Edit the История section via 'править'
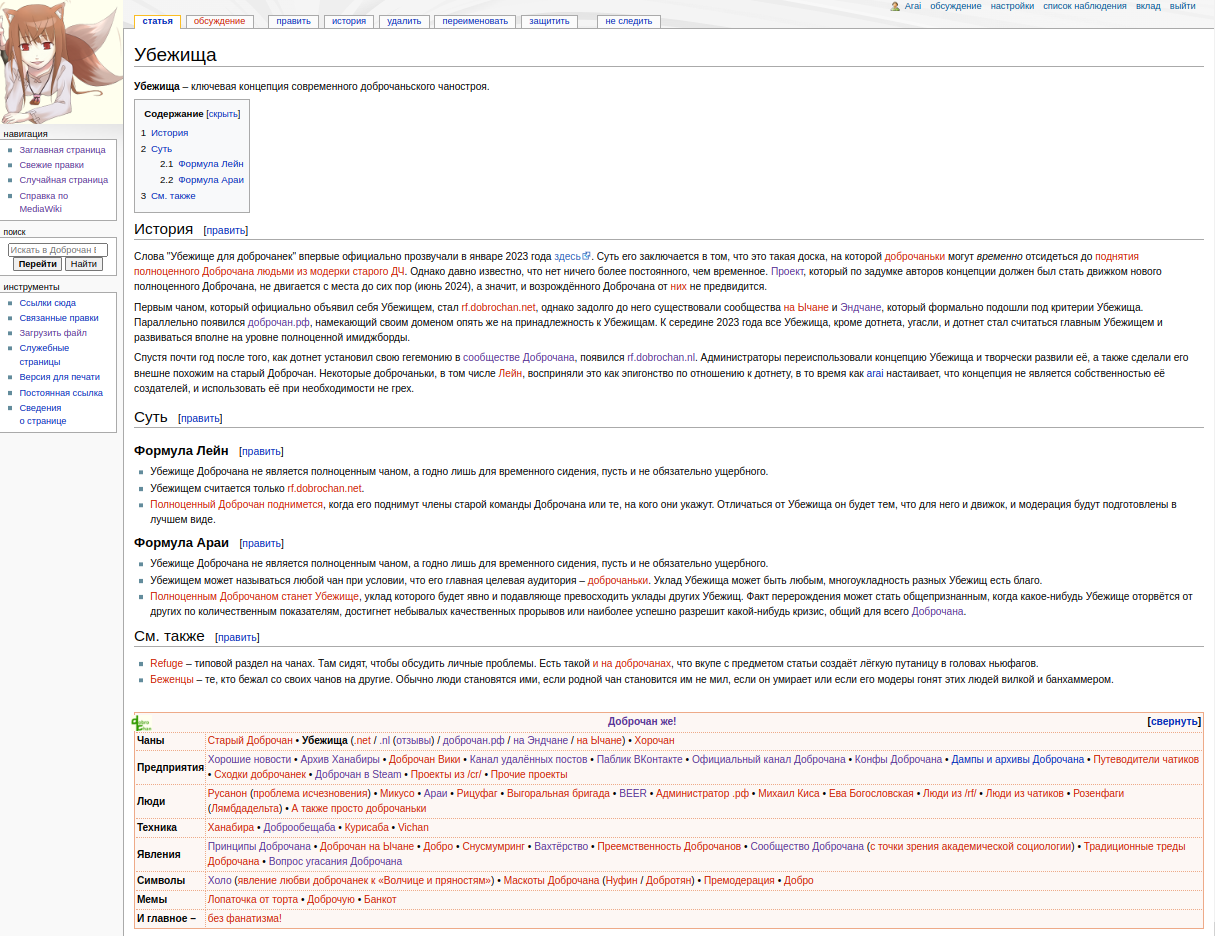This screenshot has height=936, width=1215. point(226,230)
